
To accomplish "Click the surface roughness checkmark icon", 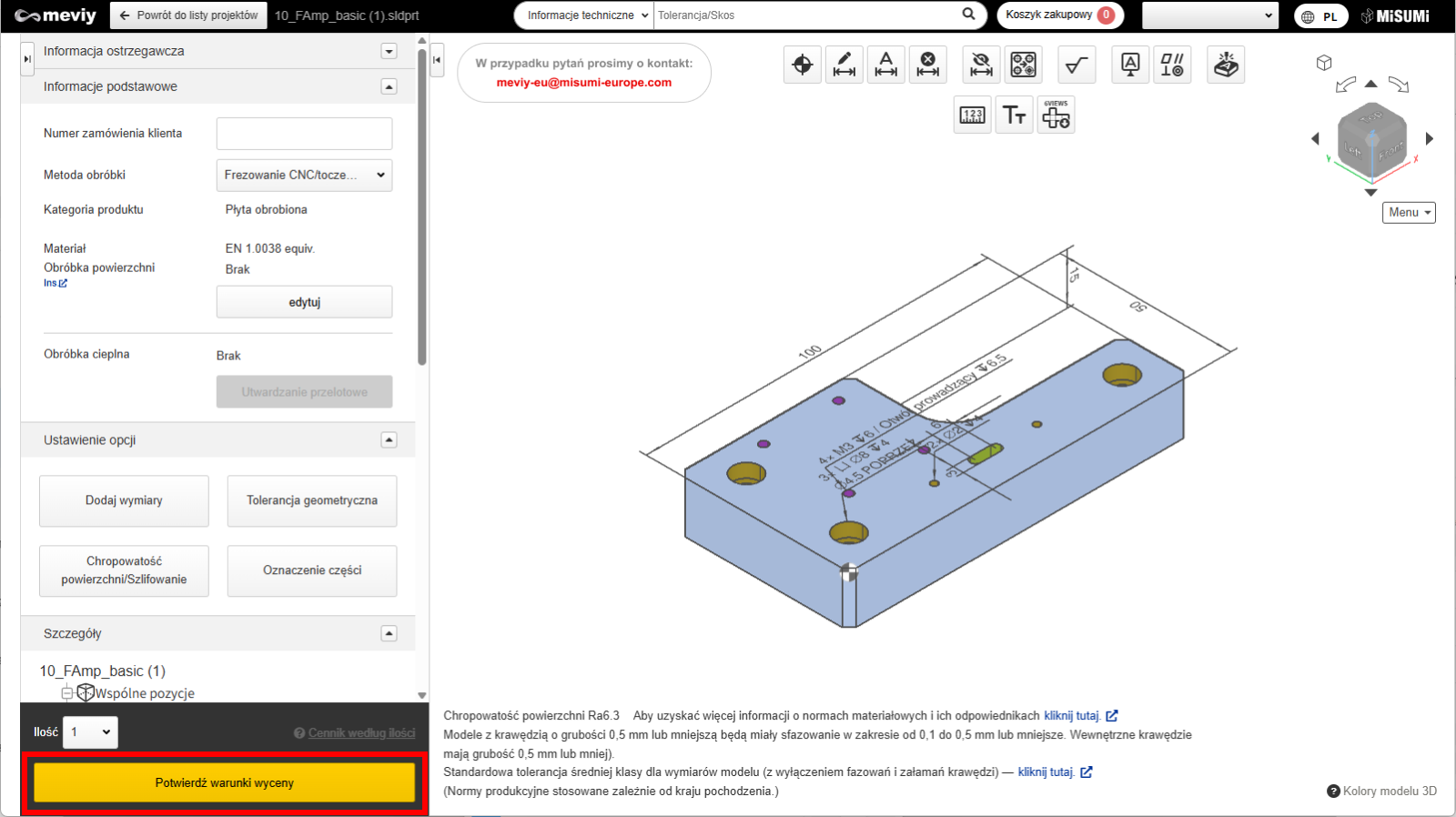I will 1077,65.
